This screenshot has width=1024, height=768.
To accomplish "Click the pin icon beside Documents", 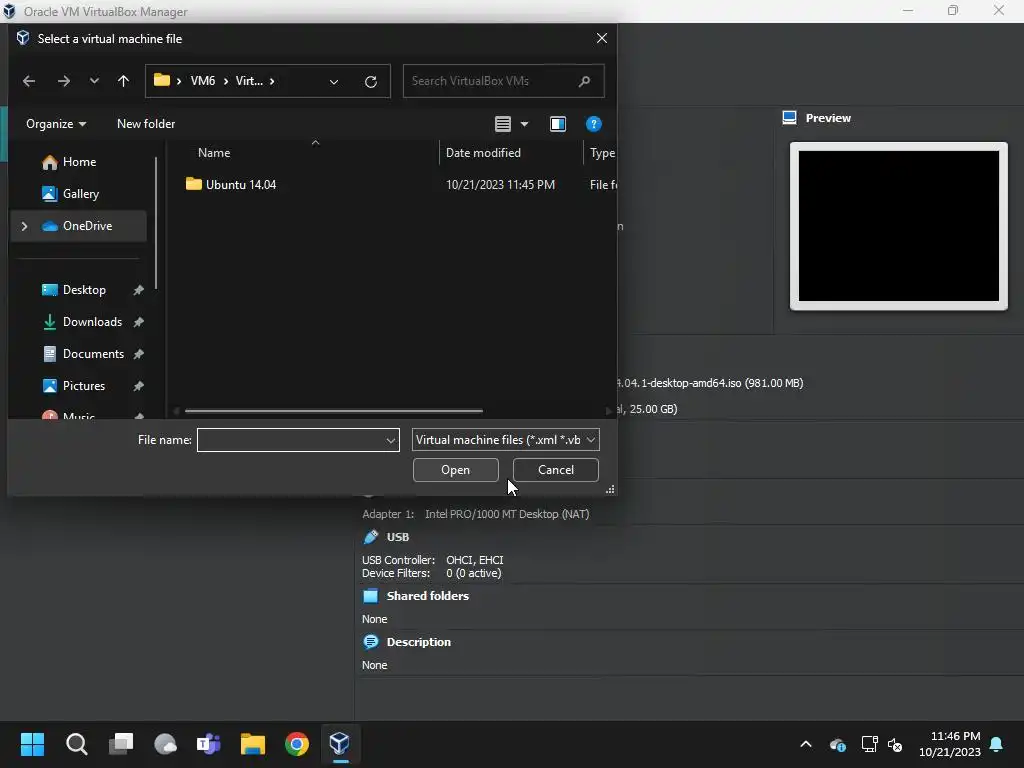I will [x=138, y=354].
